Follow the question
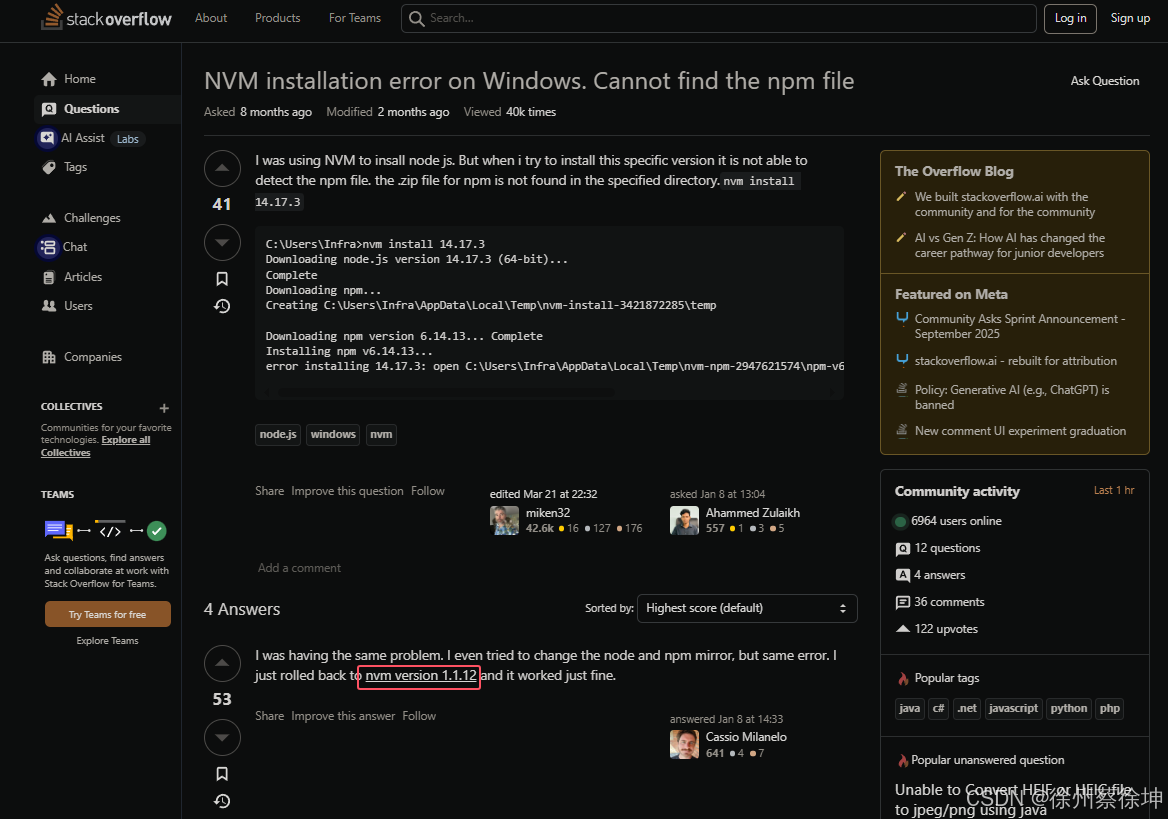This screenshot has width=1168, height=819. [x=428, y=491]
